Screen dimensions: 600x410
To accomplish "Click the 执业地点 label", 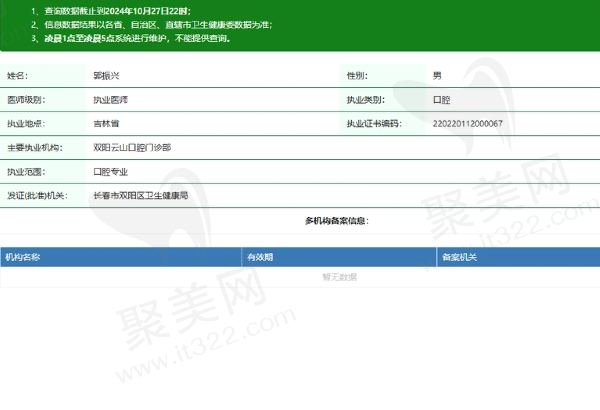I will click(x=26, y=123).
